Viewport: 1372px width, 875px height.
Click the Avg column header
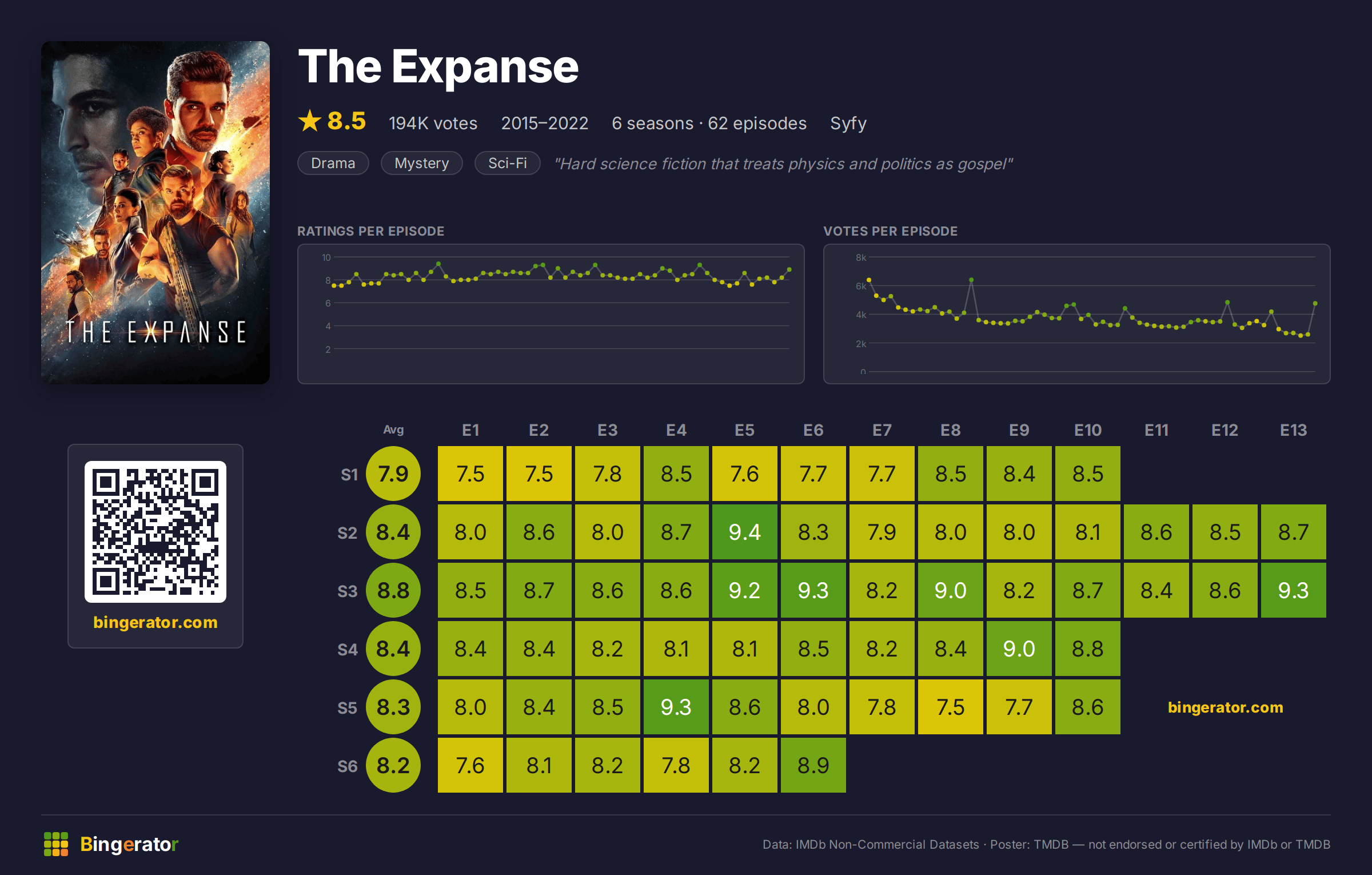pyautogui.click(x=393, y=429)
